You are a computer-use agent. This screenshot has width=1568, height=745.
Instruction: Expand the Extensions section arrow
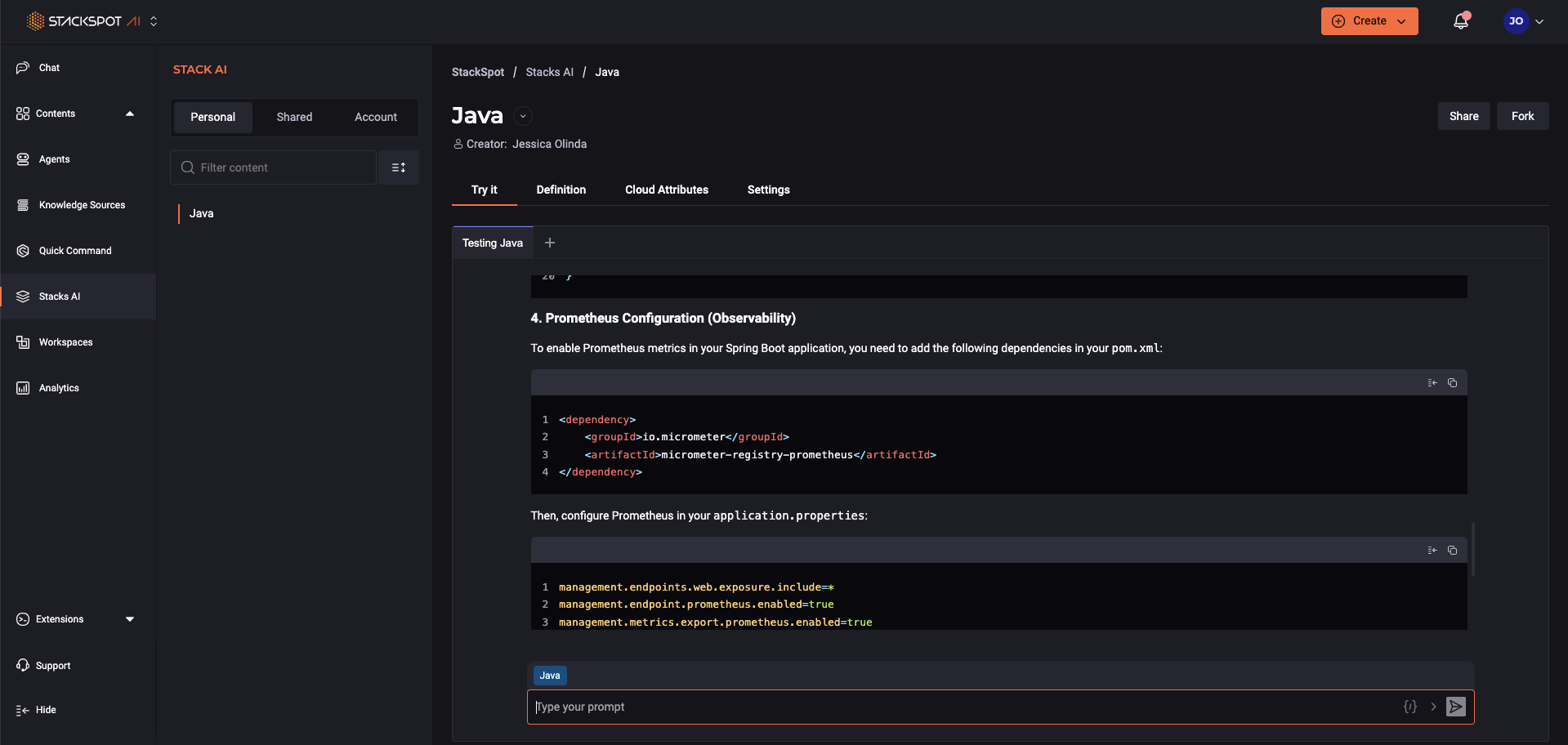pos(130,619)
